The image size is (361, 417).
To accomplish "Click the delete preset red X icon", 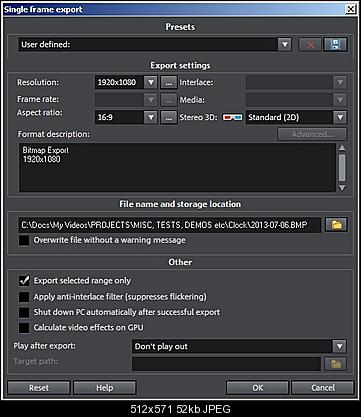I will point(310,44).
